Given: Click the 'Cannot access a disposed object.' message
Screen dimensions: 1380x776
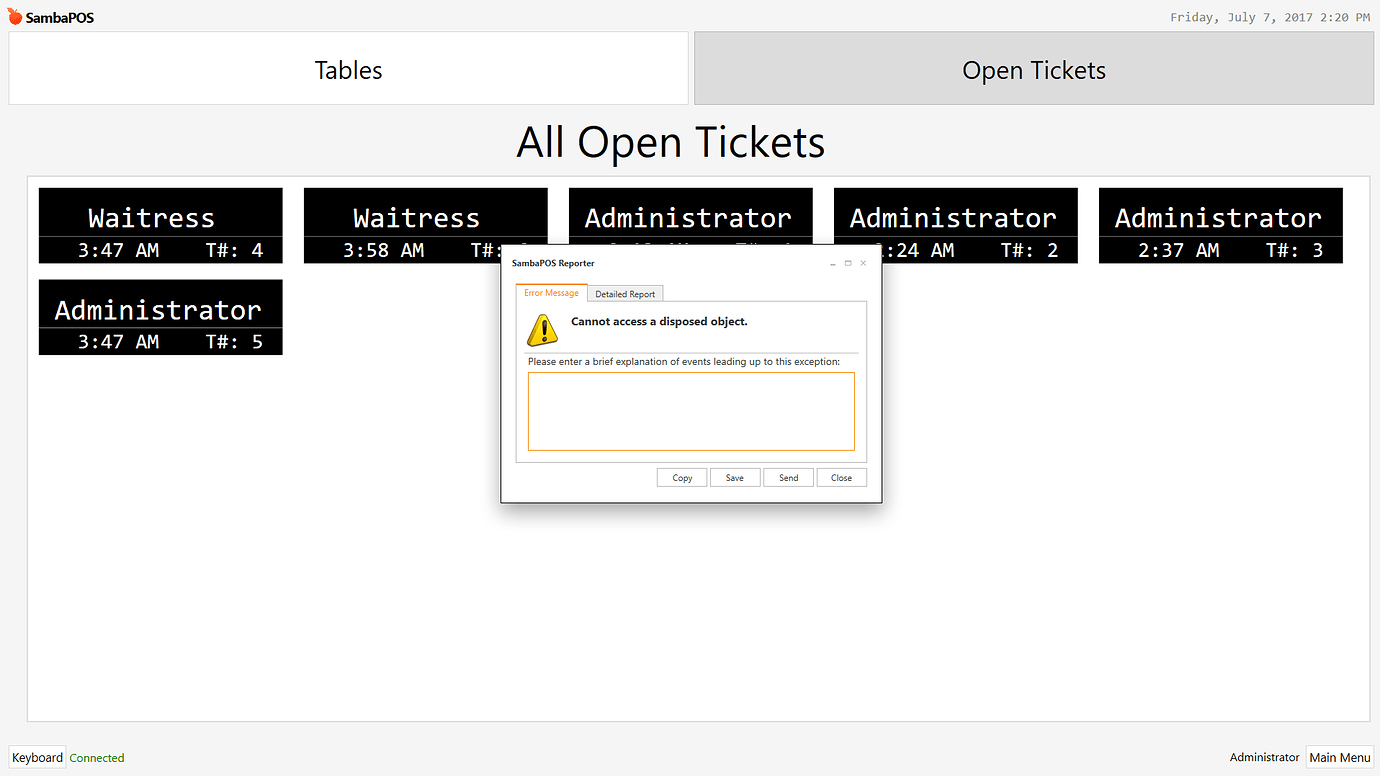Looking at the screenshot, I should pos(659,321).
